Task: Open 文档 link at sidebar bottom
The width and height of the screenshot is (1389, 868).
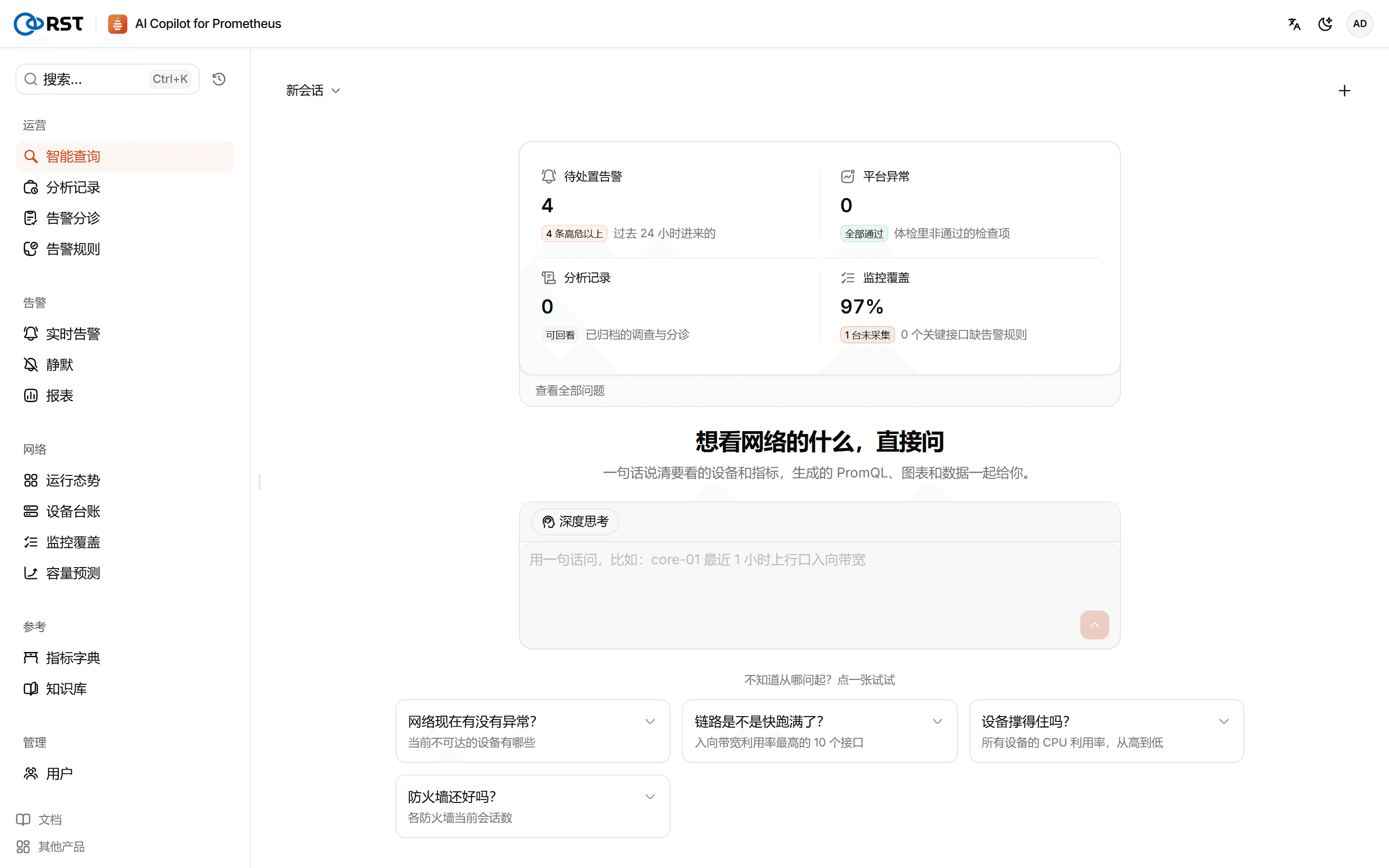Action: (39, 819)
